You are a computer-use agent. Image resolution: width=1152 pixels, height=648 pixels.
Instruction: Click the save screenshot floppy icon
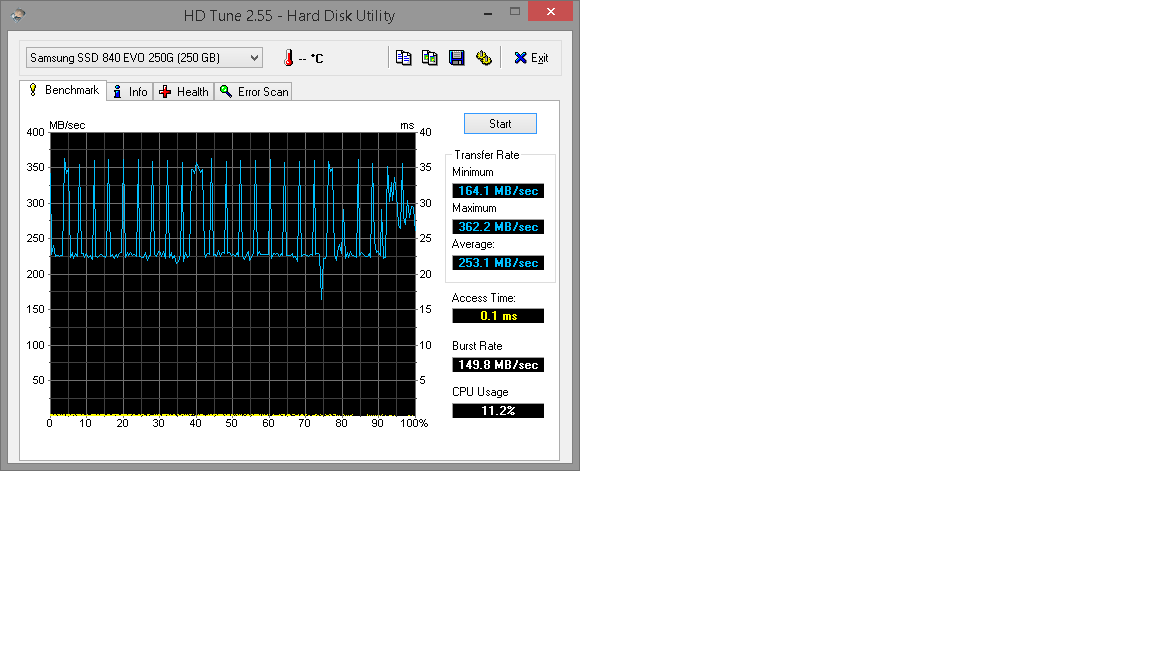[457, 57]
